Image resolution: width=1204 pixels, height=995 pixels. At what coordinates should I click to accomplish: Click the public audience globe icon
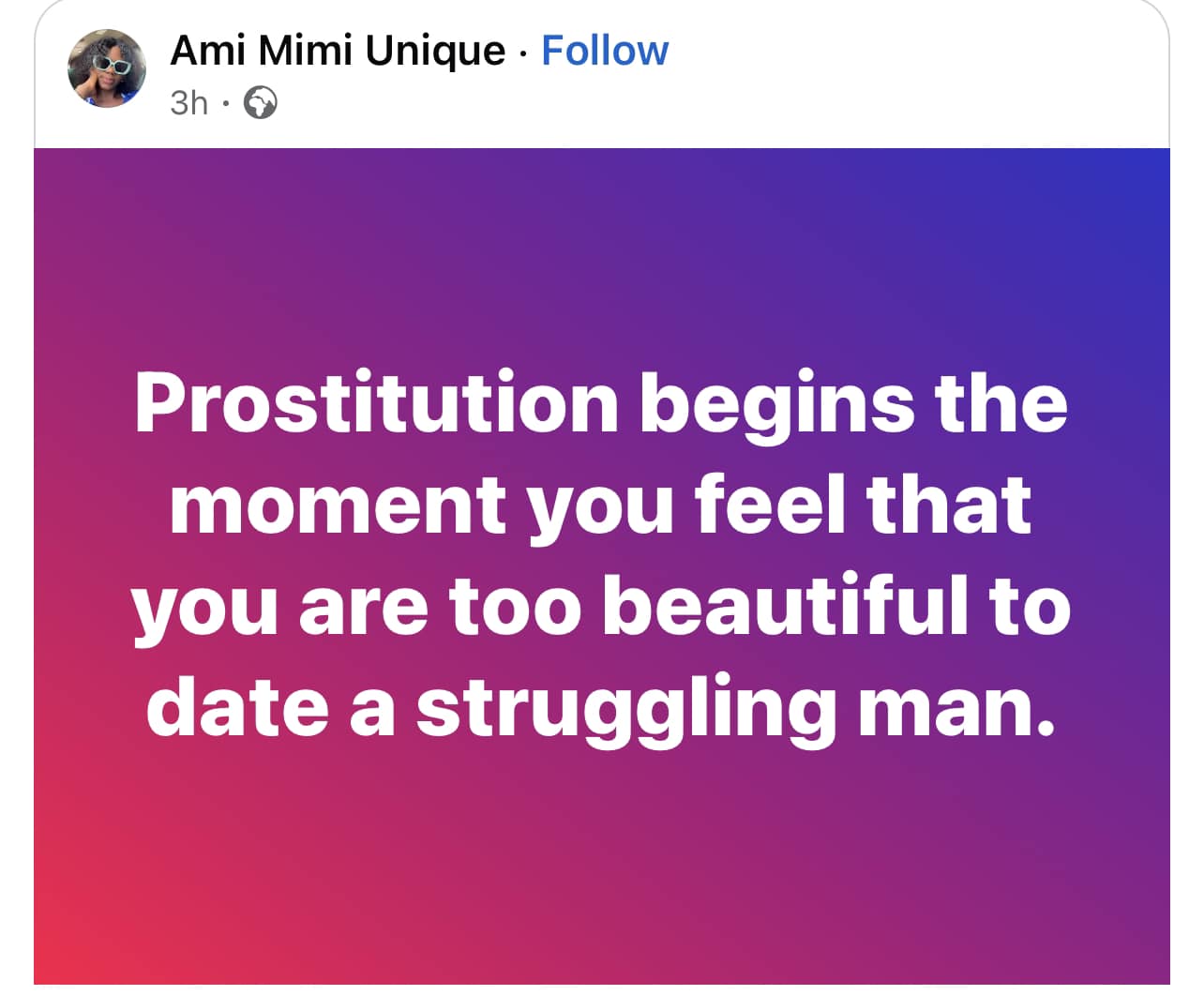pyautogui.click(x=261, y=102)
